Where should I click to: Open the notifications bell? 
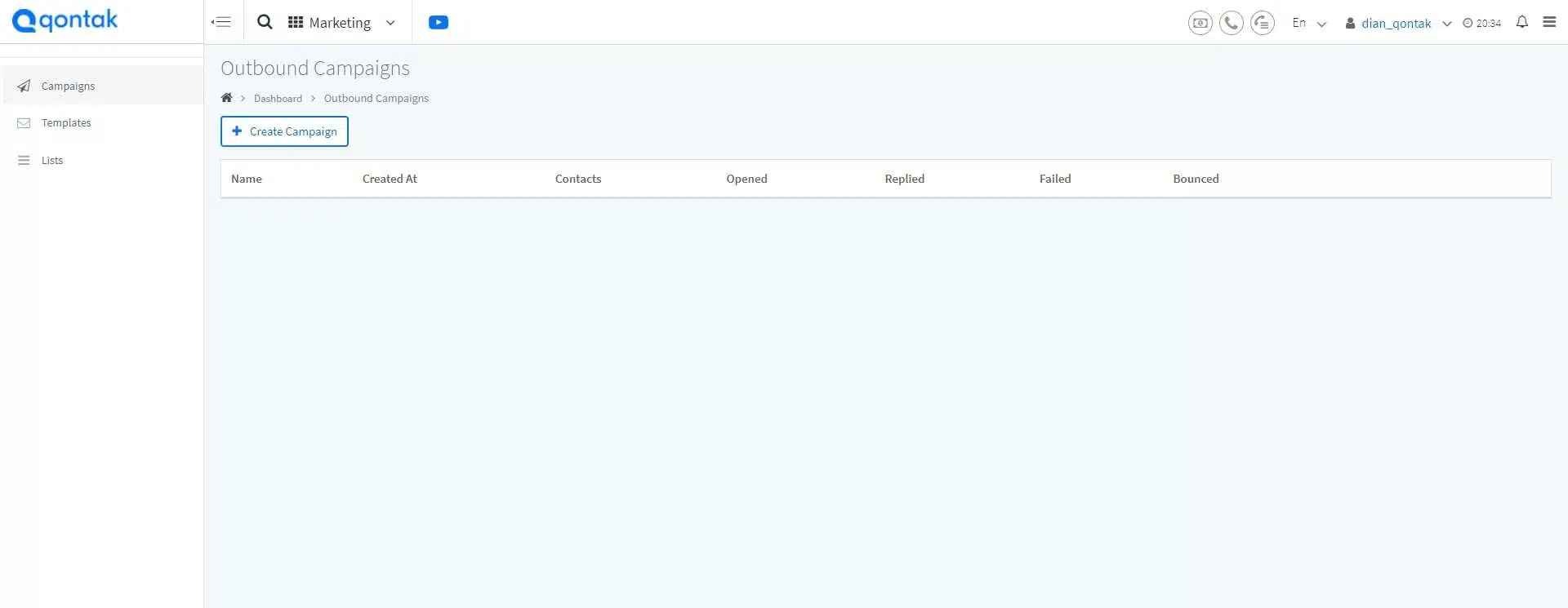(1522, 22)
